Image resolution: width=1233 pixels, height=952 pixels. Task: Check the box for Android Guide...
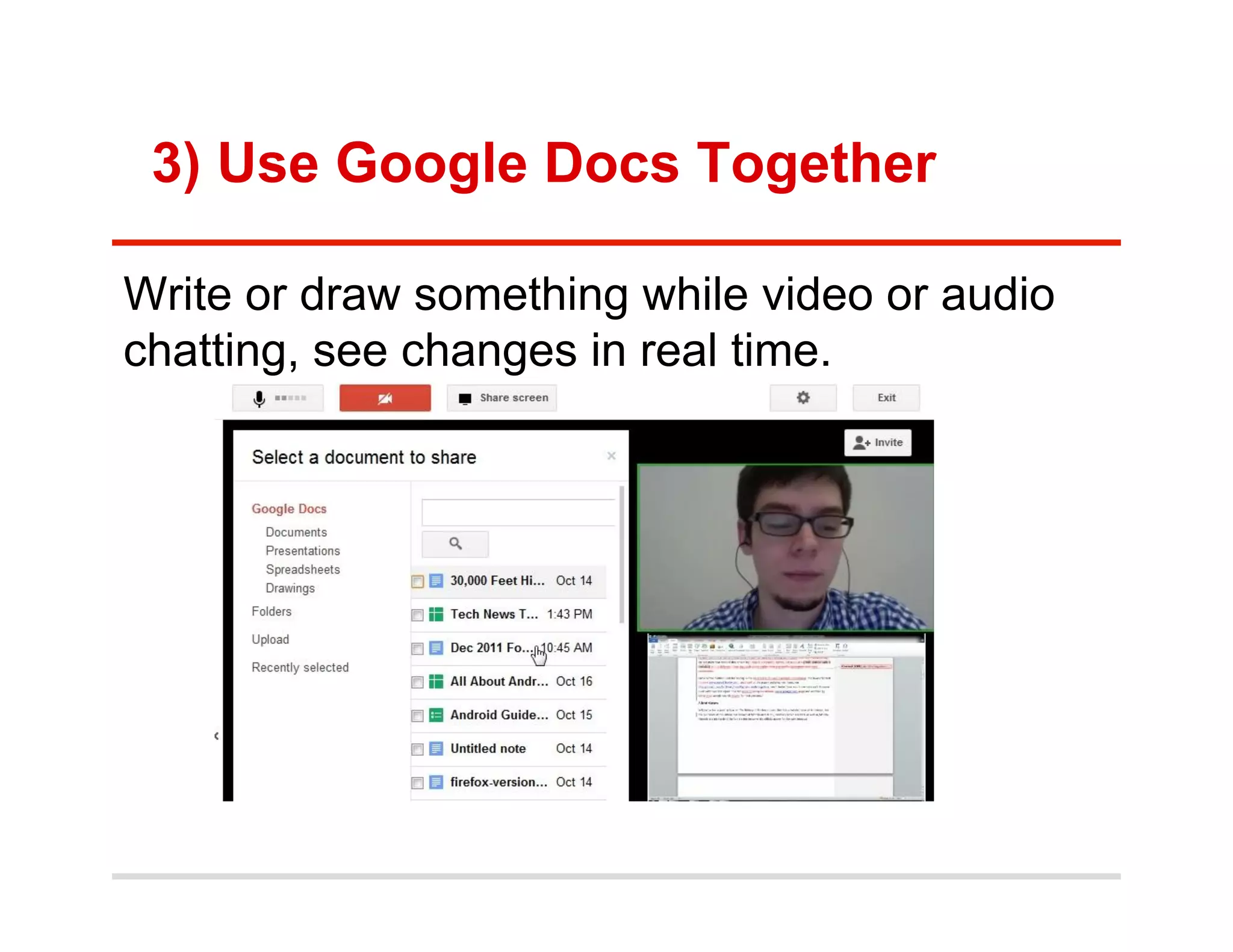pos(417,716)
